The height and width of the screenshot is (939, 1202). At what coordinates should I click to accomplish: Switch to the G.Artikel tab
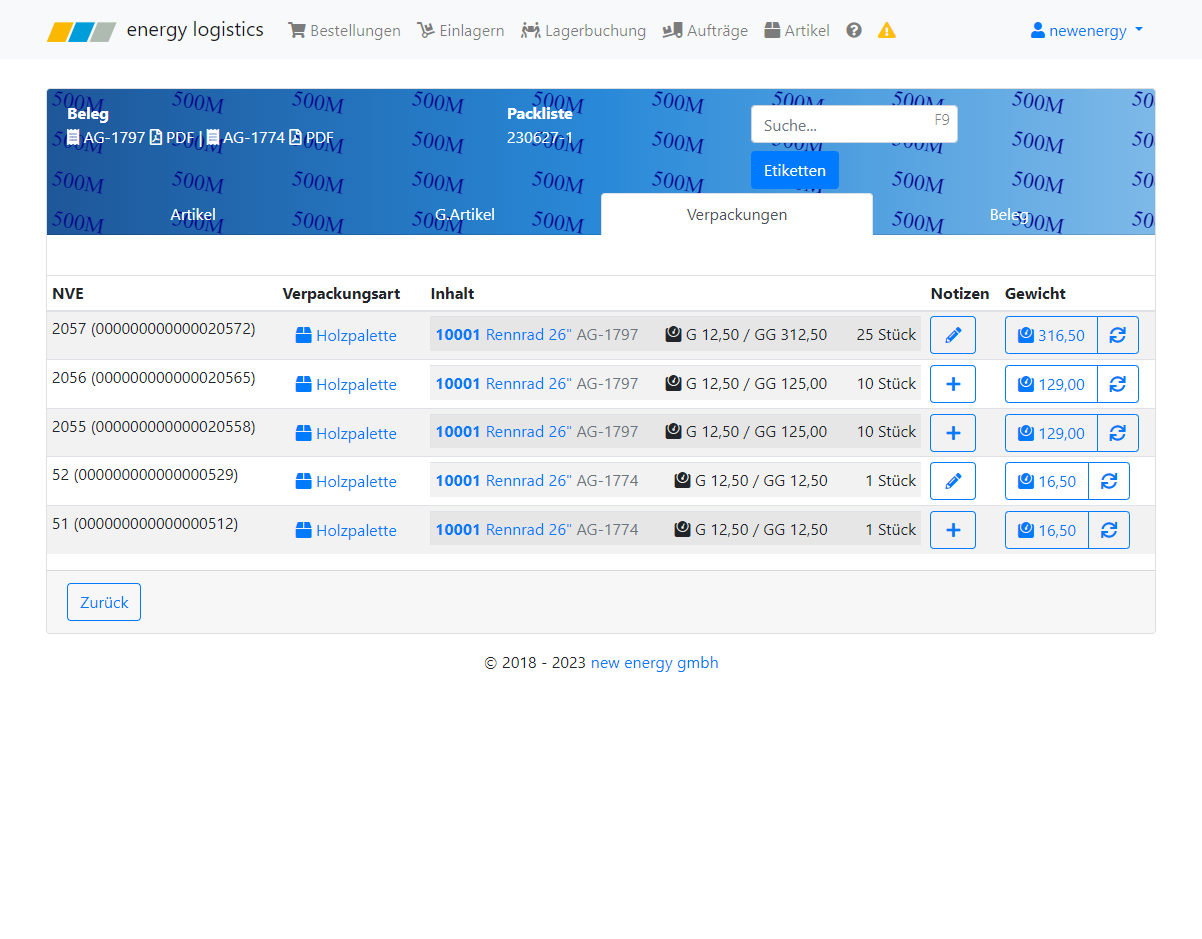[465, 214]
